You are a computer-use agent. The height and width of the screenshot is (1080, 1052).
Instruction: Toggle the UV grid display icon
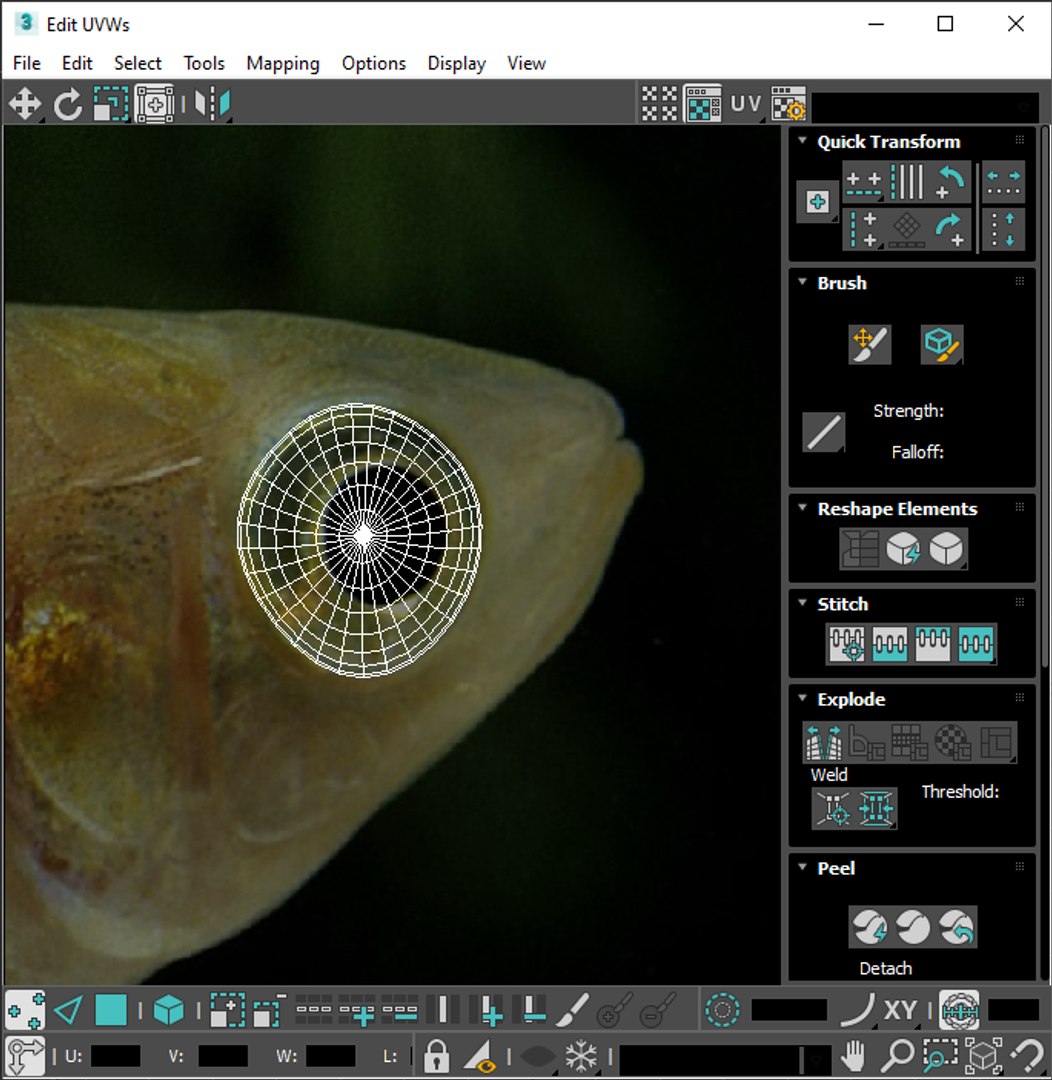(659, 104)
